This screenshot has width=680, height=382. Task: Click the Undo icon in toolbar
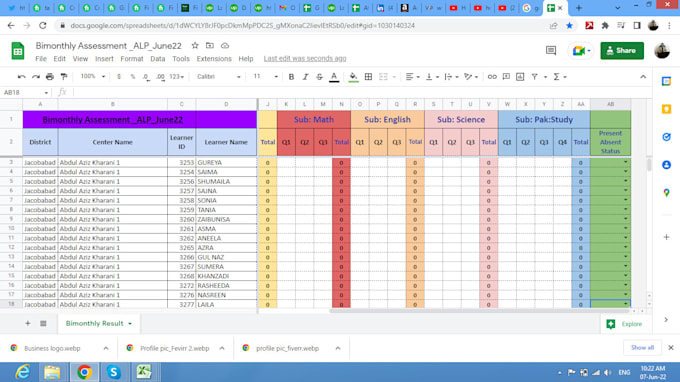[x=21, y=77]
